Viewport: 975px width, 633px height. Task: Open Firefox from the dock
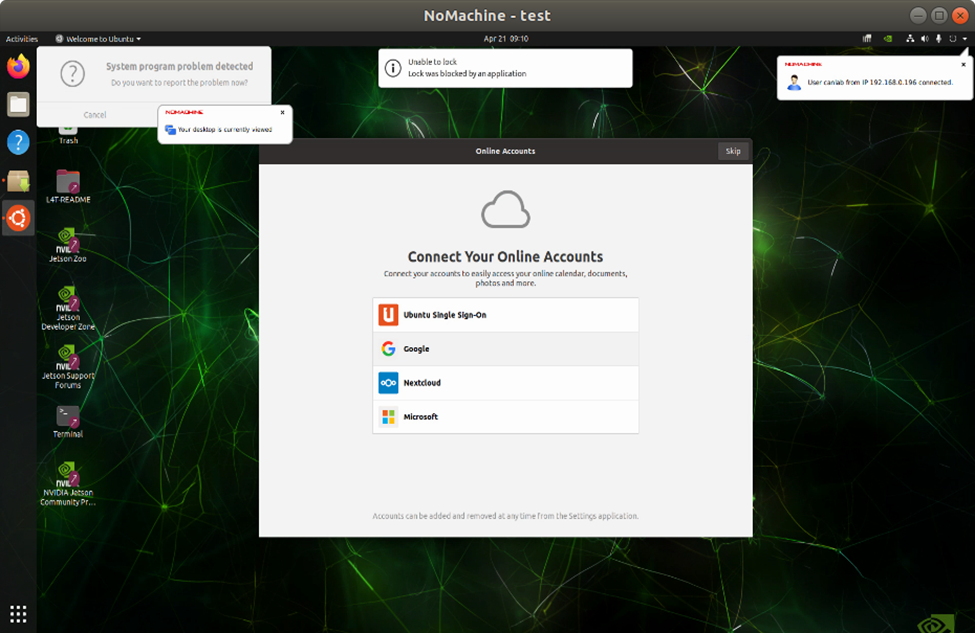[18, 66]
